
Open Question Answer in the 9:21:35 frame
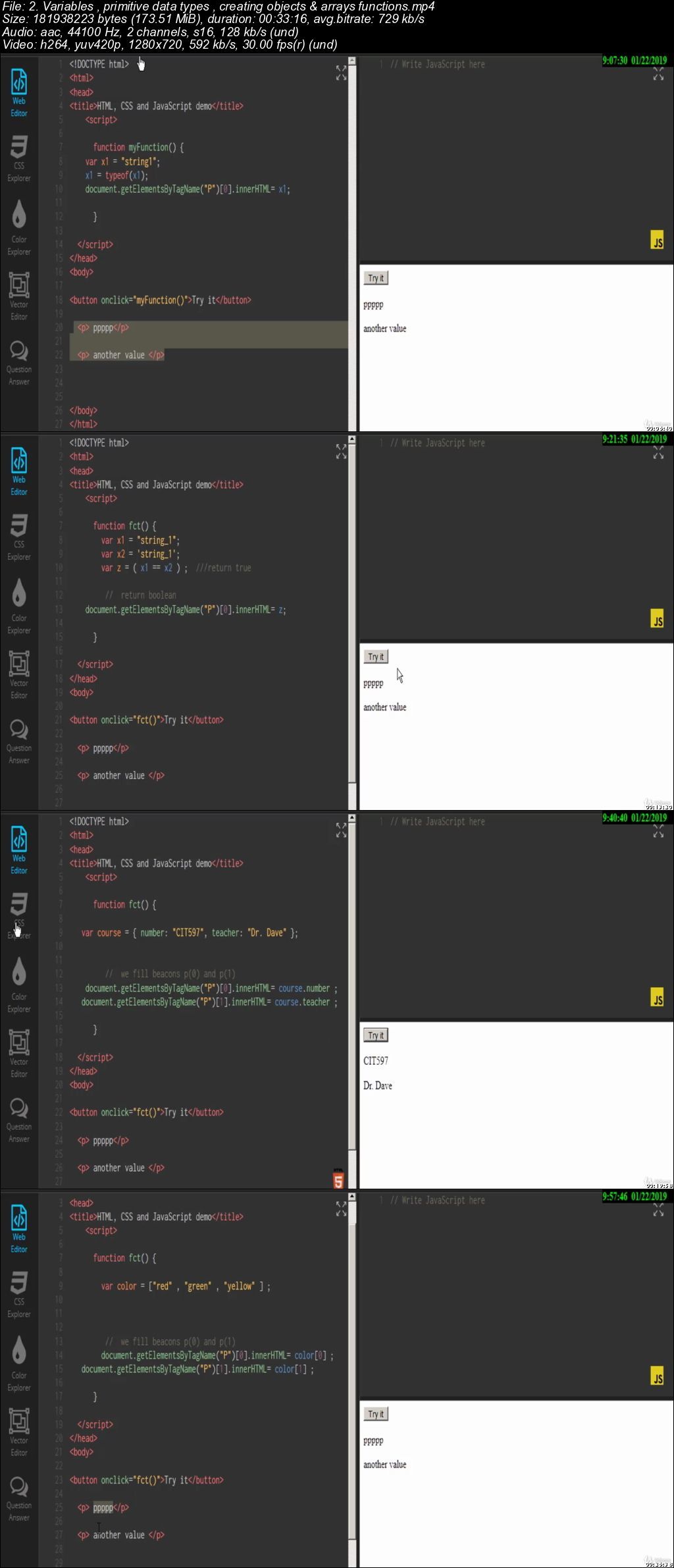[x=19, y=741]
